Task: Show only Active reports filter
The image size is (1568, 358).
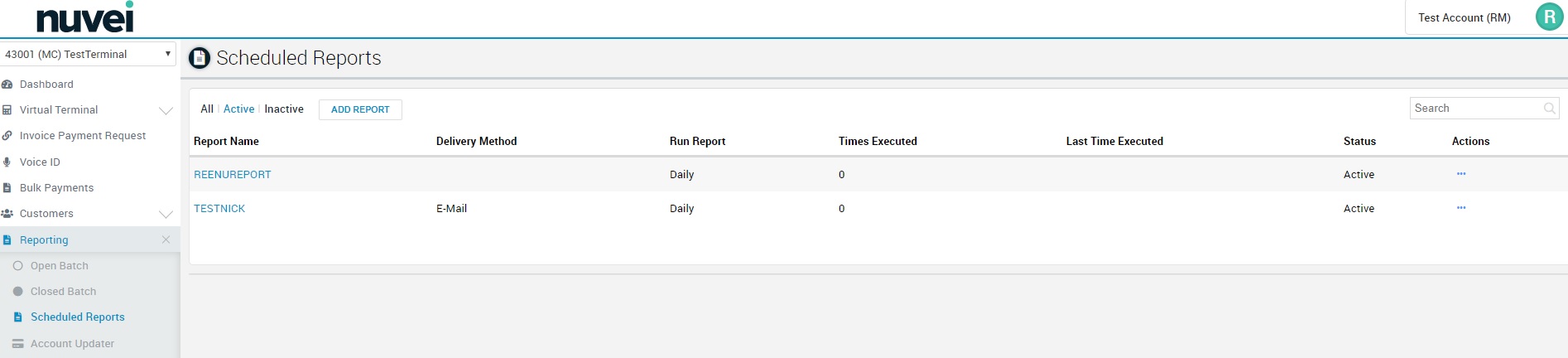Action: (x=238, y=109)
